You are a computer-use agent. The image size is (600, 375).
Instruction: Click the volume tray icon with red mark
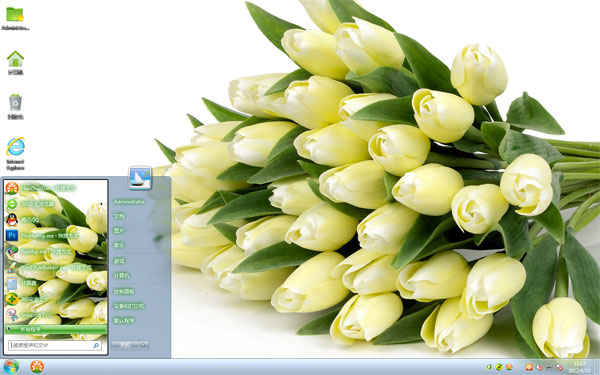pyautogui.click(x=559, y=367)
